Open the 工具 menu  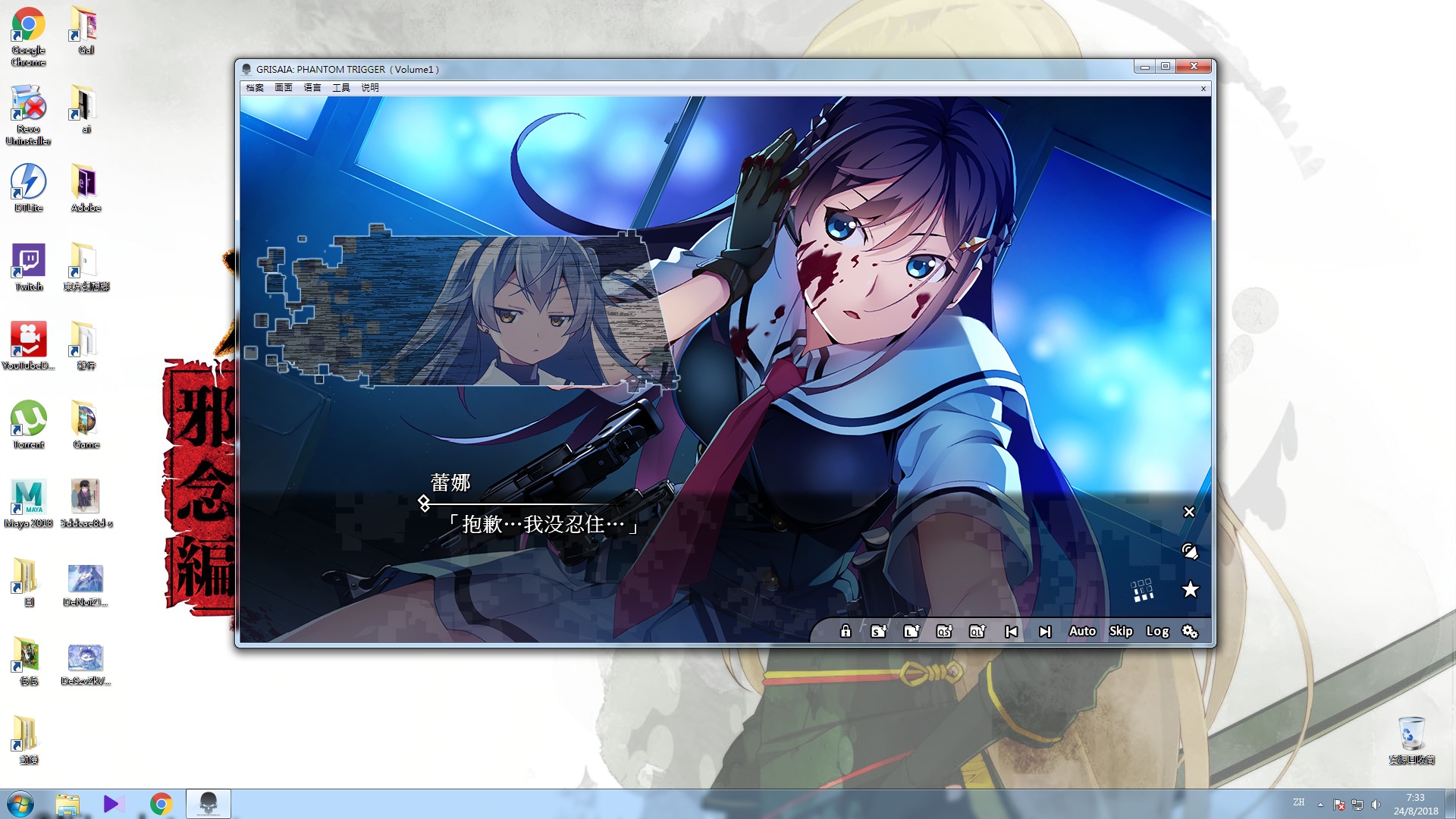tap(341, 88)
